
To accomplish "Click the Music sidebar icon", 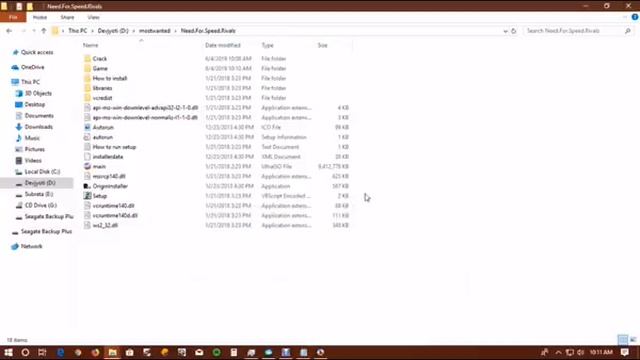I will [19, 138].
